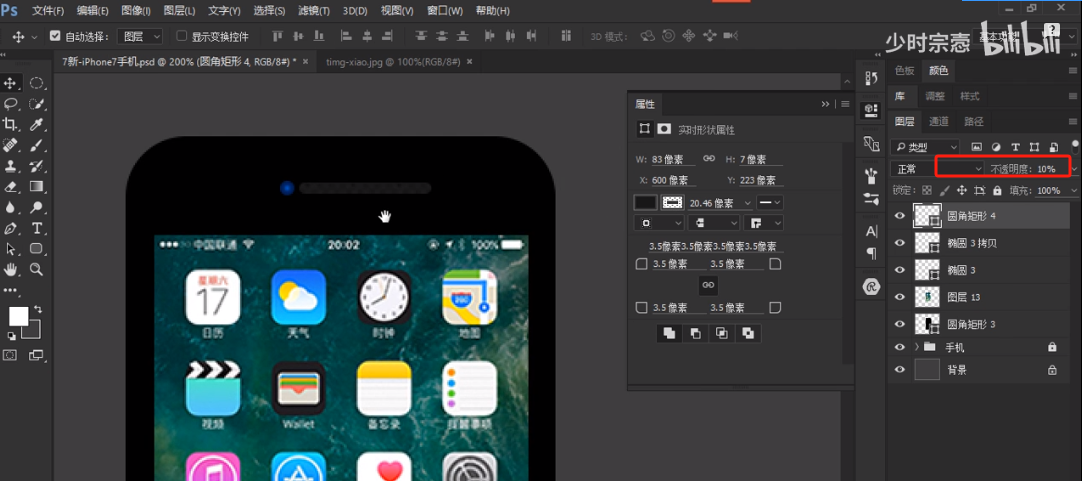This screenshot has height=481, width=1082.
Task: Open the fill 填充 dropdown arrow
Action: (x=1074, y=190)
